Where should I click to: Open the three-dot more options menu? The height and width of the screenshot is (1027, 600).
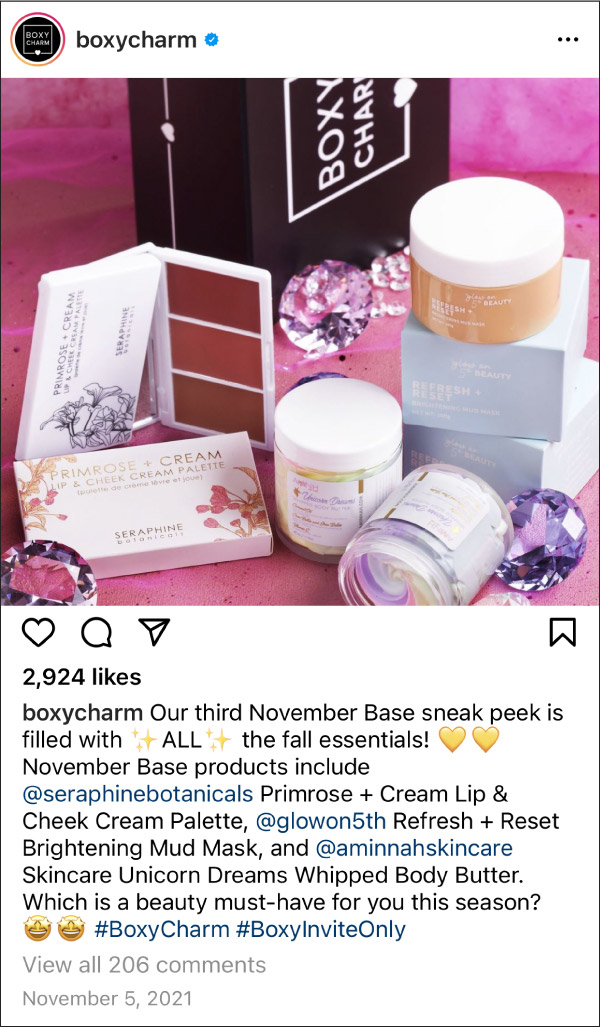pyautogui.click(x=567, y=40)
